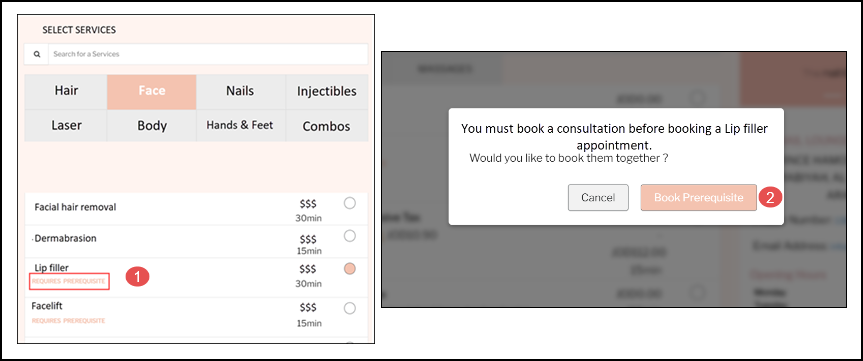Screen dimensions: 863x361
Task: Click the dialog's consultation required message
Action: [614, 136]
